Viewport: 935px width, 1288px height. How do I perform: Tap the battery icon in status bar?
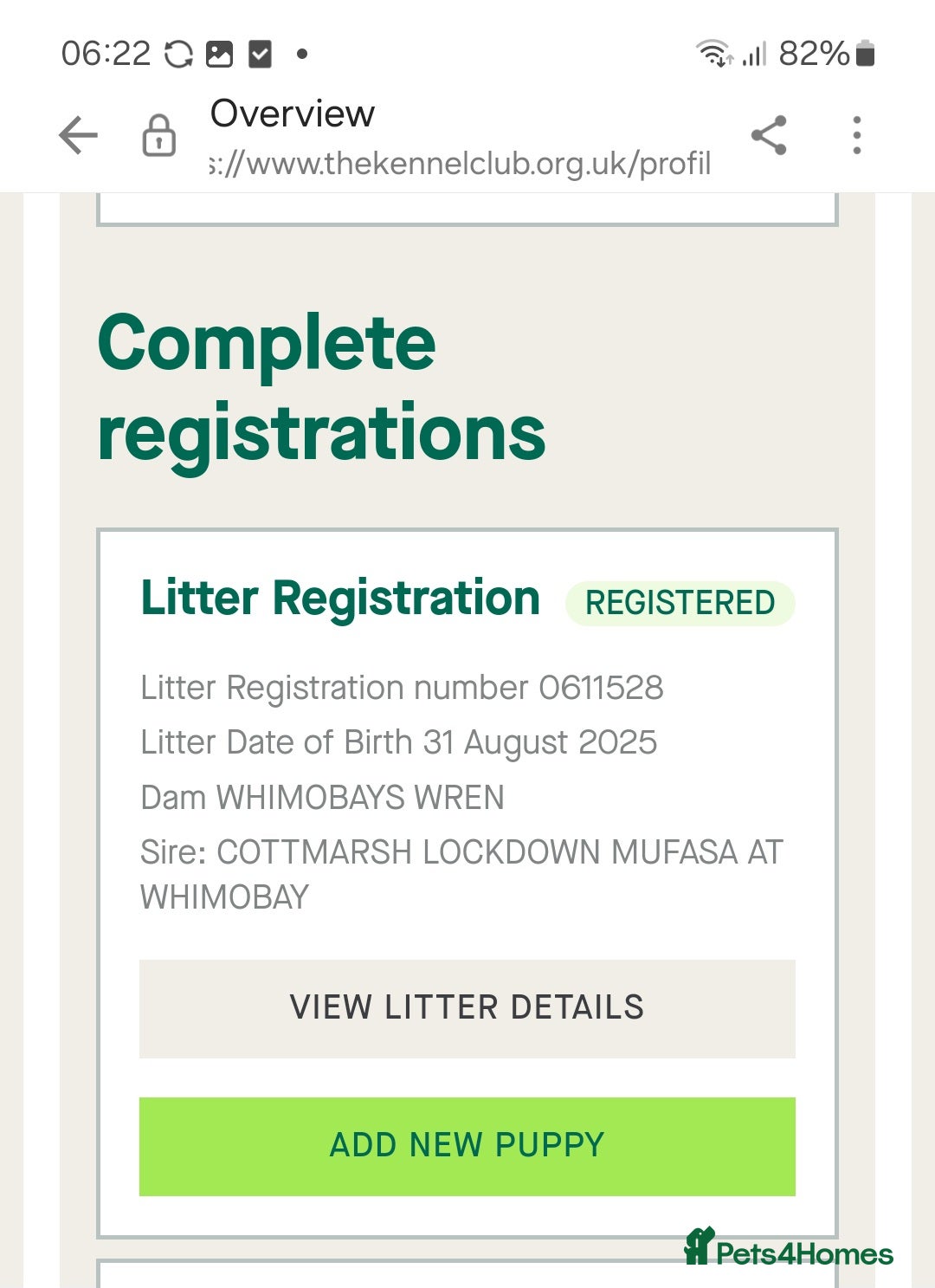(865, 54)
